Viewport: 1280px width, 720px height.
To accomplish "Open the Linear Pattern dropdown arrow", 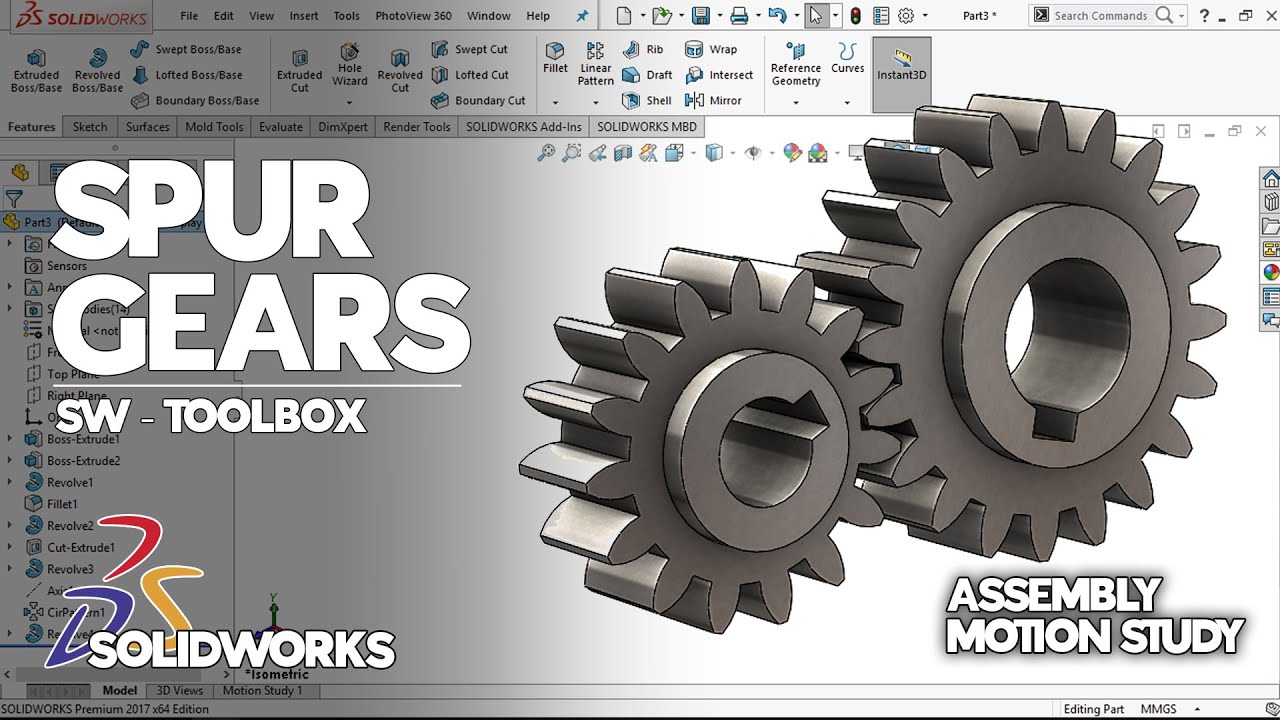I will pyautogui.click(x=596, y=102).
